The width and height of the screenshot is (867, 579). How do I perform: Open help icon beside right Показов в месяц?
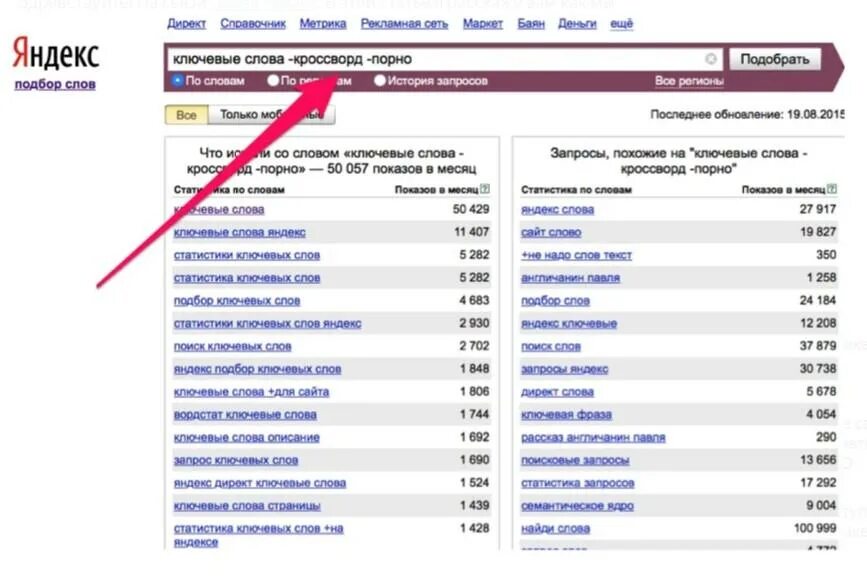pos(832,189)
